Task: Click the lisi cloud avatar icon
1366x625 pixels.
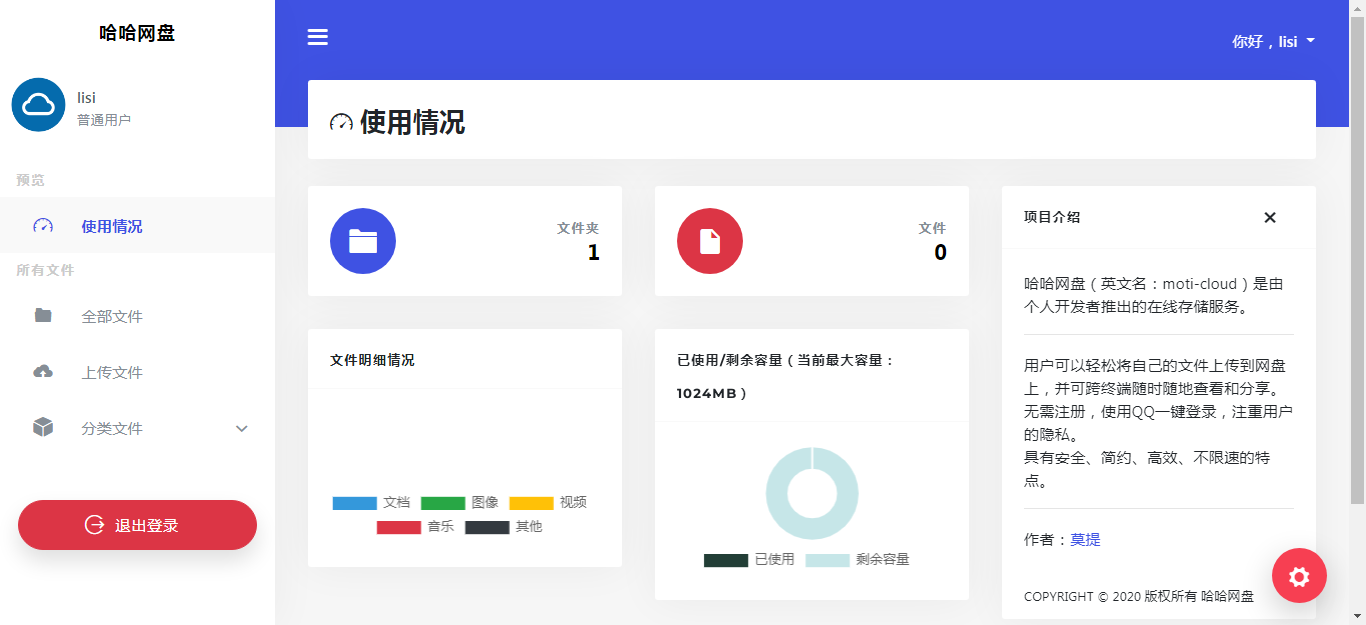Action: pyautogui.click(x=38, y=104)
